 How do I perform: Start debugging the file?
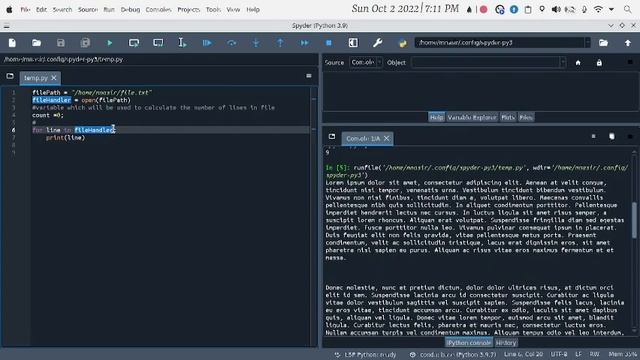(x=207, y=43)
